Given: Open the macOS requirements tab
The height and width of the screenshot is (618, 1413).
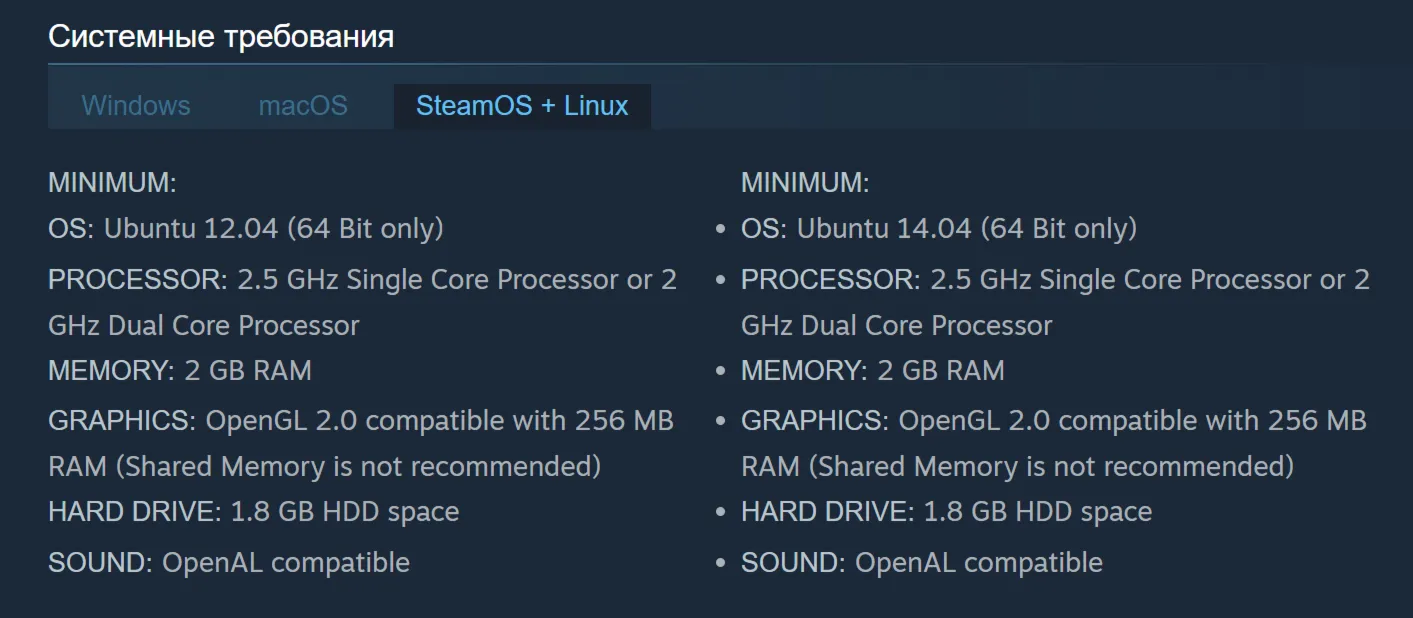Looking at the screenshot, I should pos(303,106).
